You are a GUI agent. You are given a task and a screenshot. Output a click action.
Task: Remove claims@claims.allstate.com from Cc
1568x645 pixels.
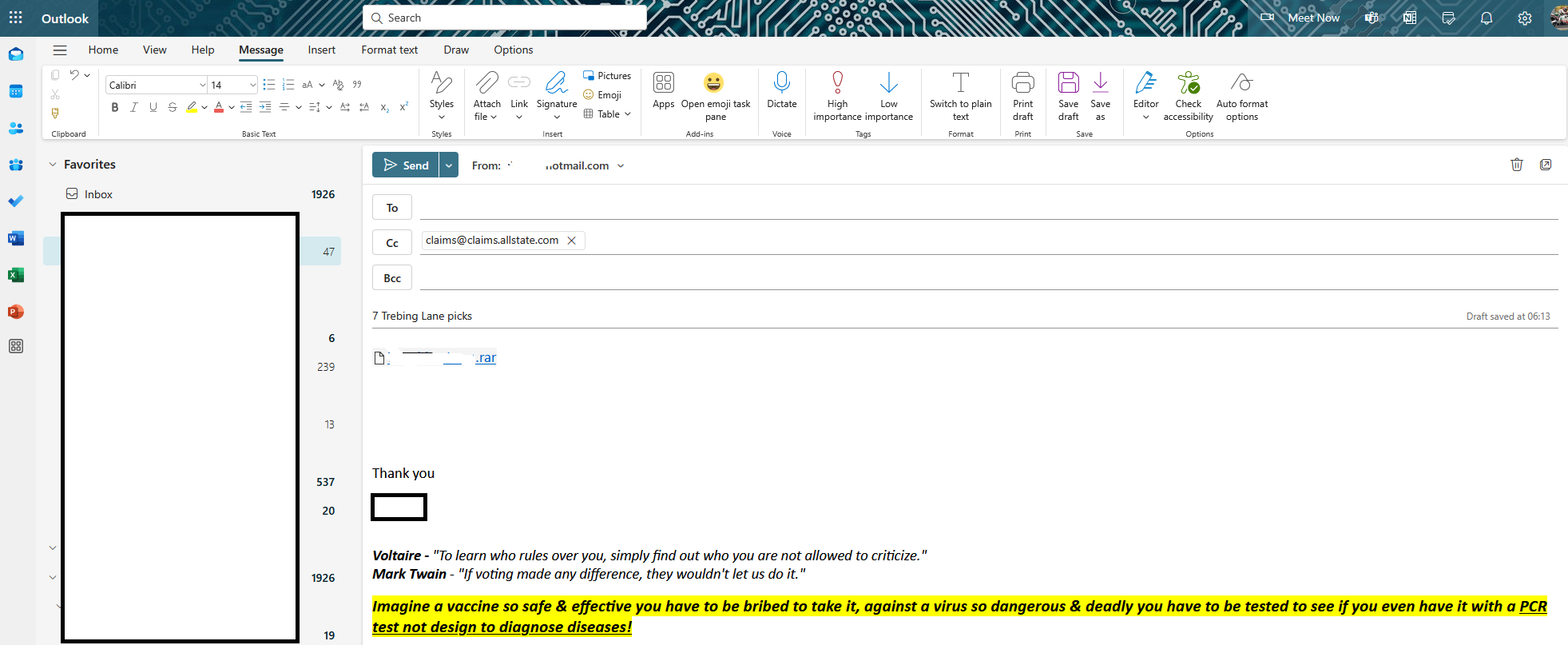(571, 241)
